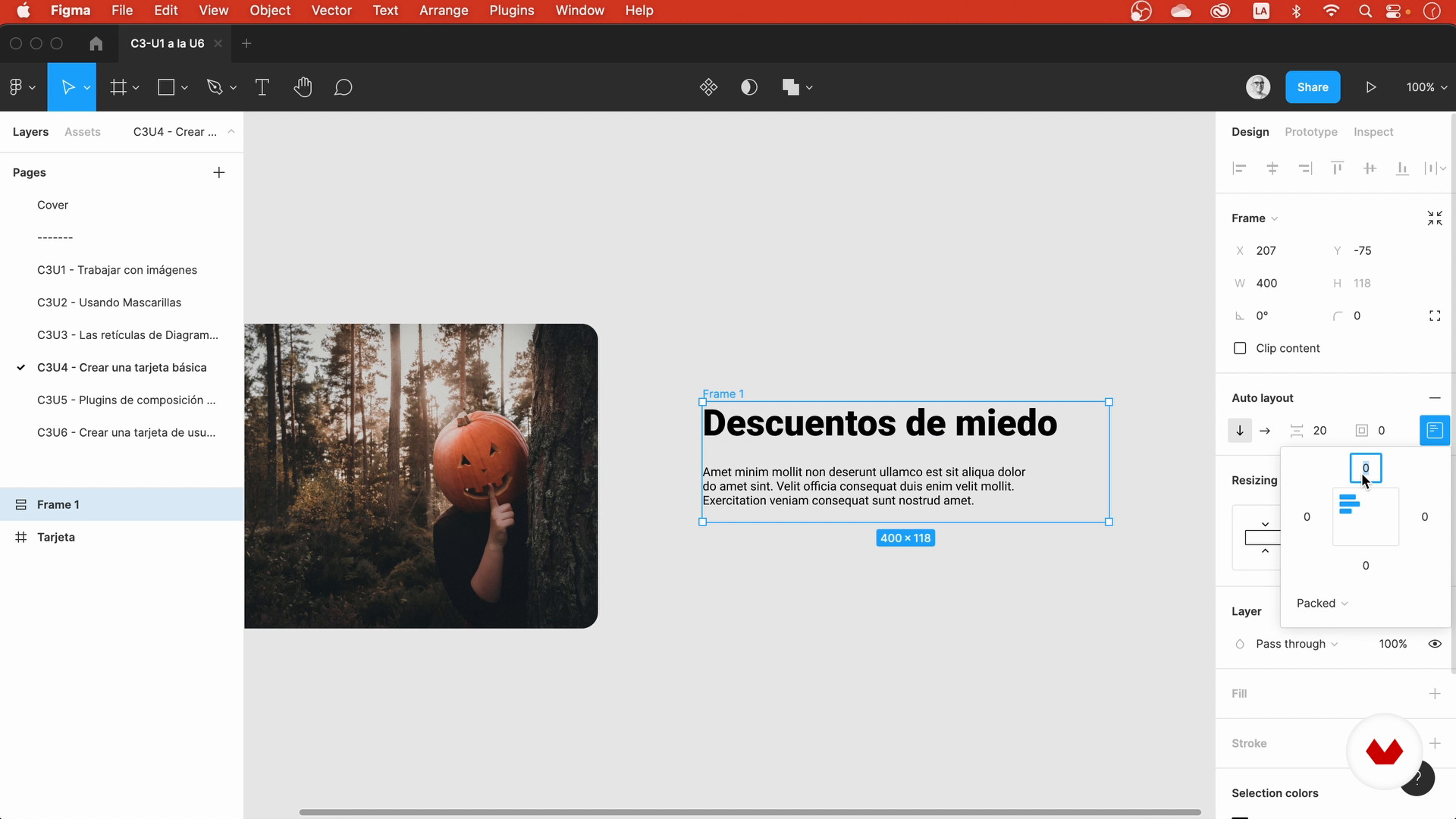Select the Frame 1 layer

pyautogui.click(x=121, y=504)
